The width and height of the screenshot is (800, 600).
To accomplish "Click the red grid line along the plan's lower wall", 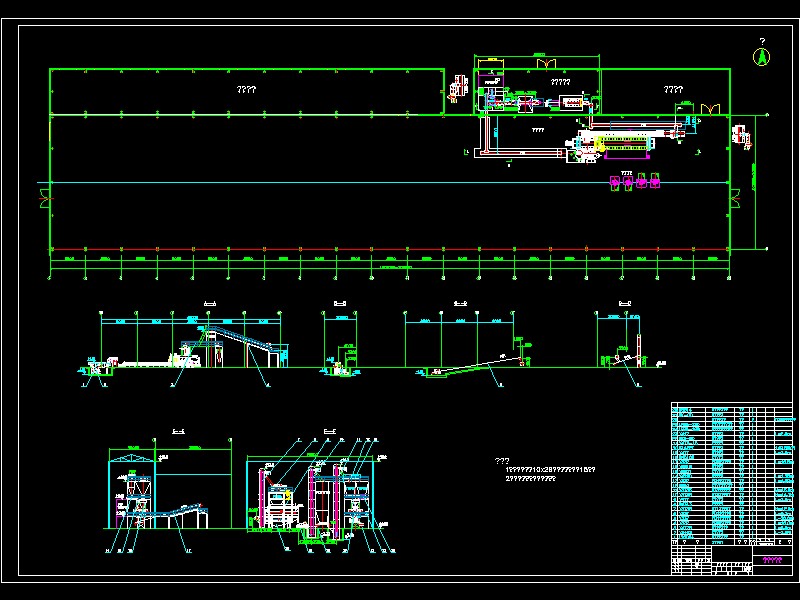I will pyautogui.click(x=390, y=249).
